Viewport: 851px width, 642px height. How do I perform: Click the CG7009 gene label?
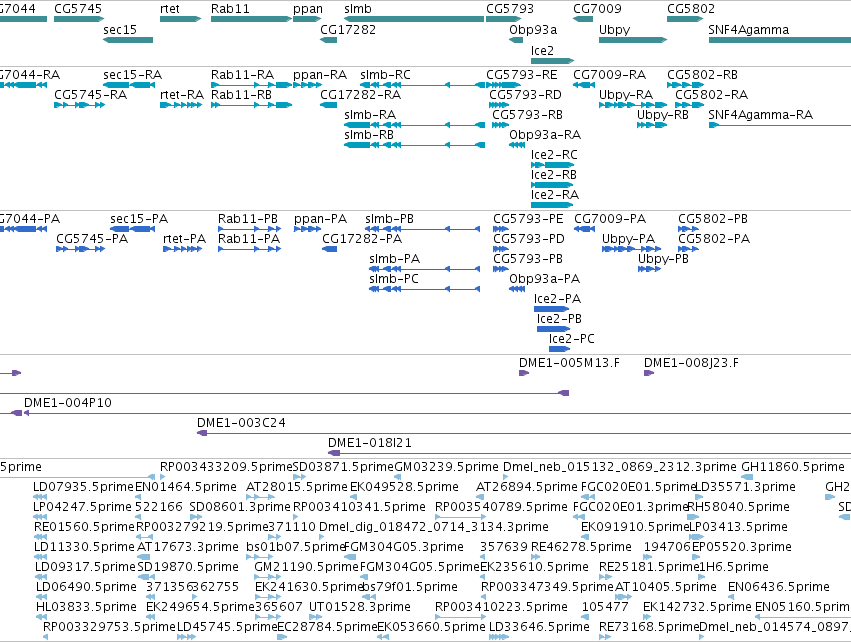tap(597, 9)
